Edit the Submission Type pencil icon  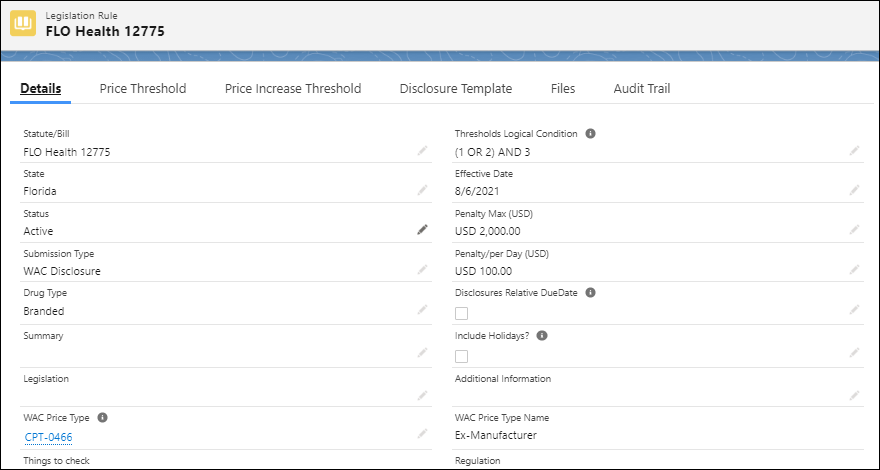tap(423, 270)
